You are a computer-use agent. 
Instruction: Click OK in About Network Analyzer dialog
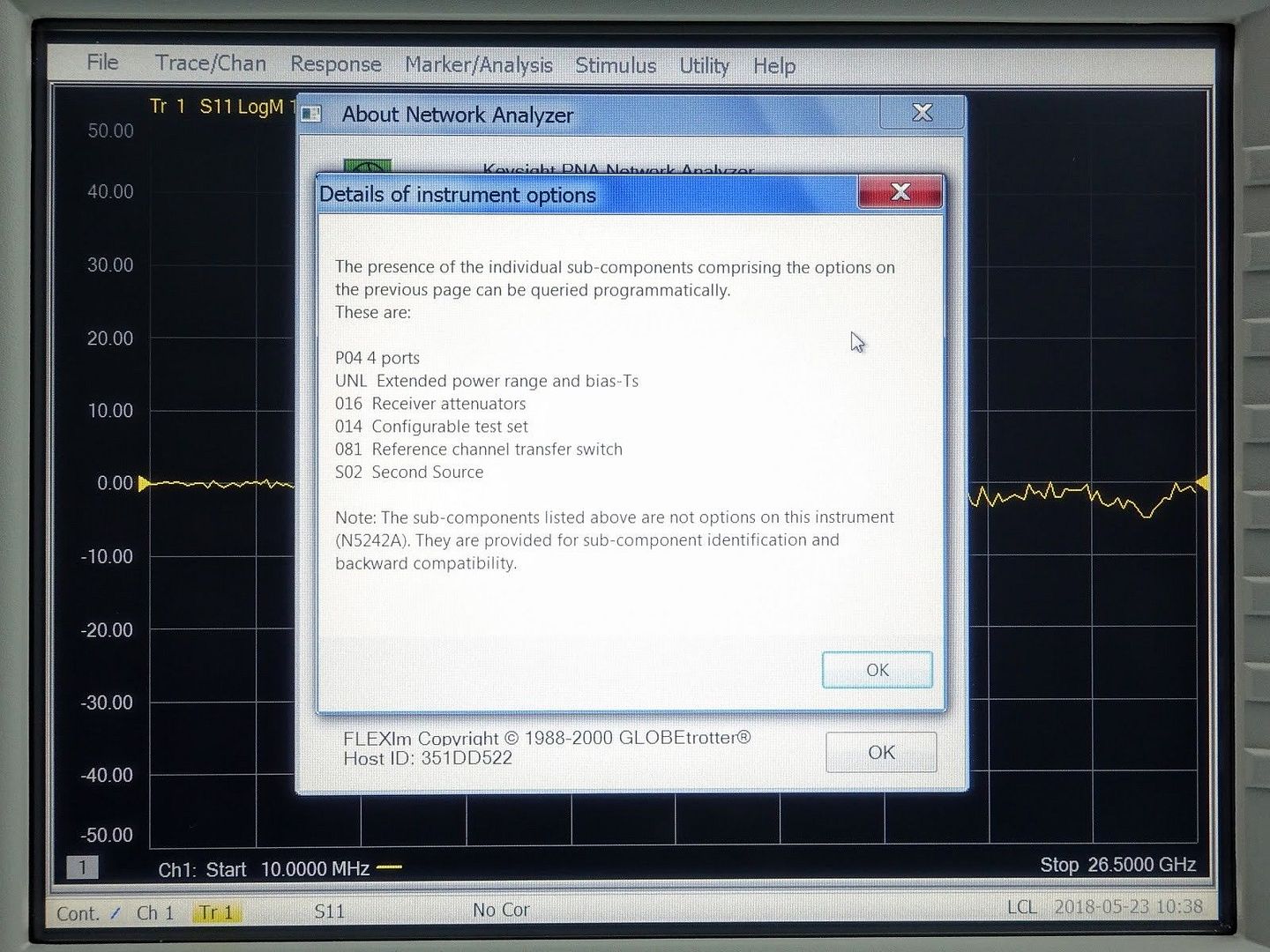pos(881,752)
